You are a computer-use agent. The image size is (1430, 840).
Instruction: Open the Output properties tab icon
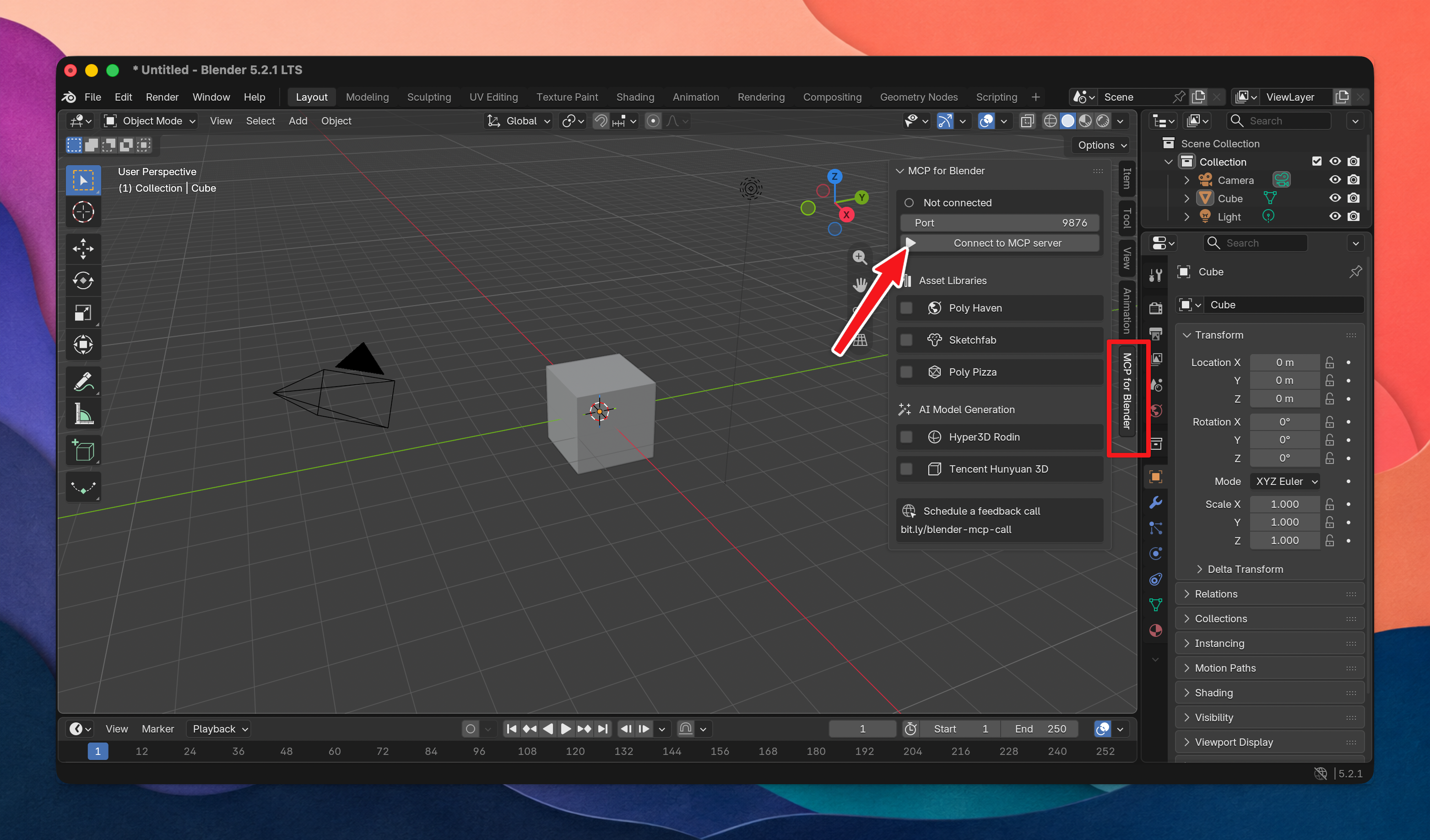1155,334
